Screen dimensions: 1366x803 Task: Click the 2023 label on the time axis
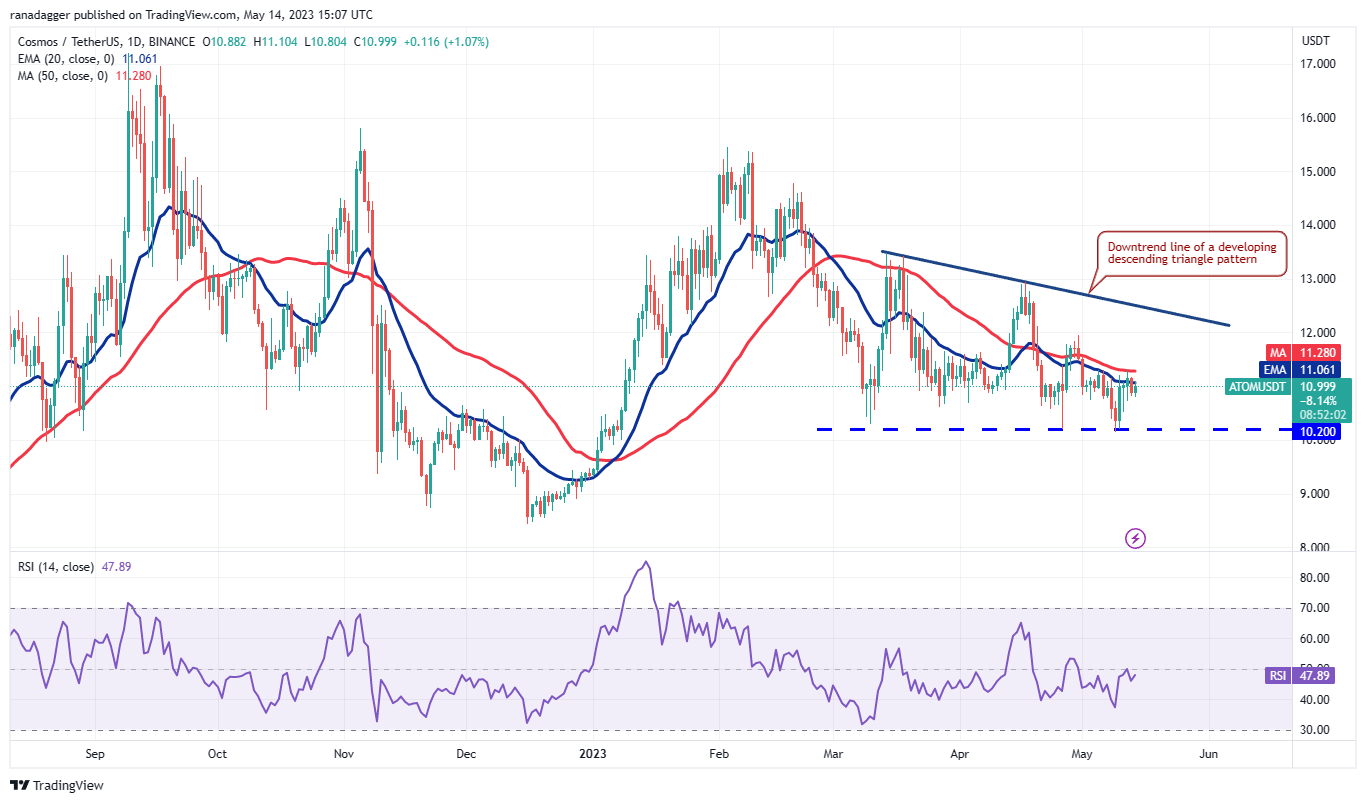(592, 754)
